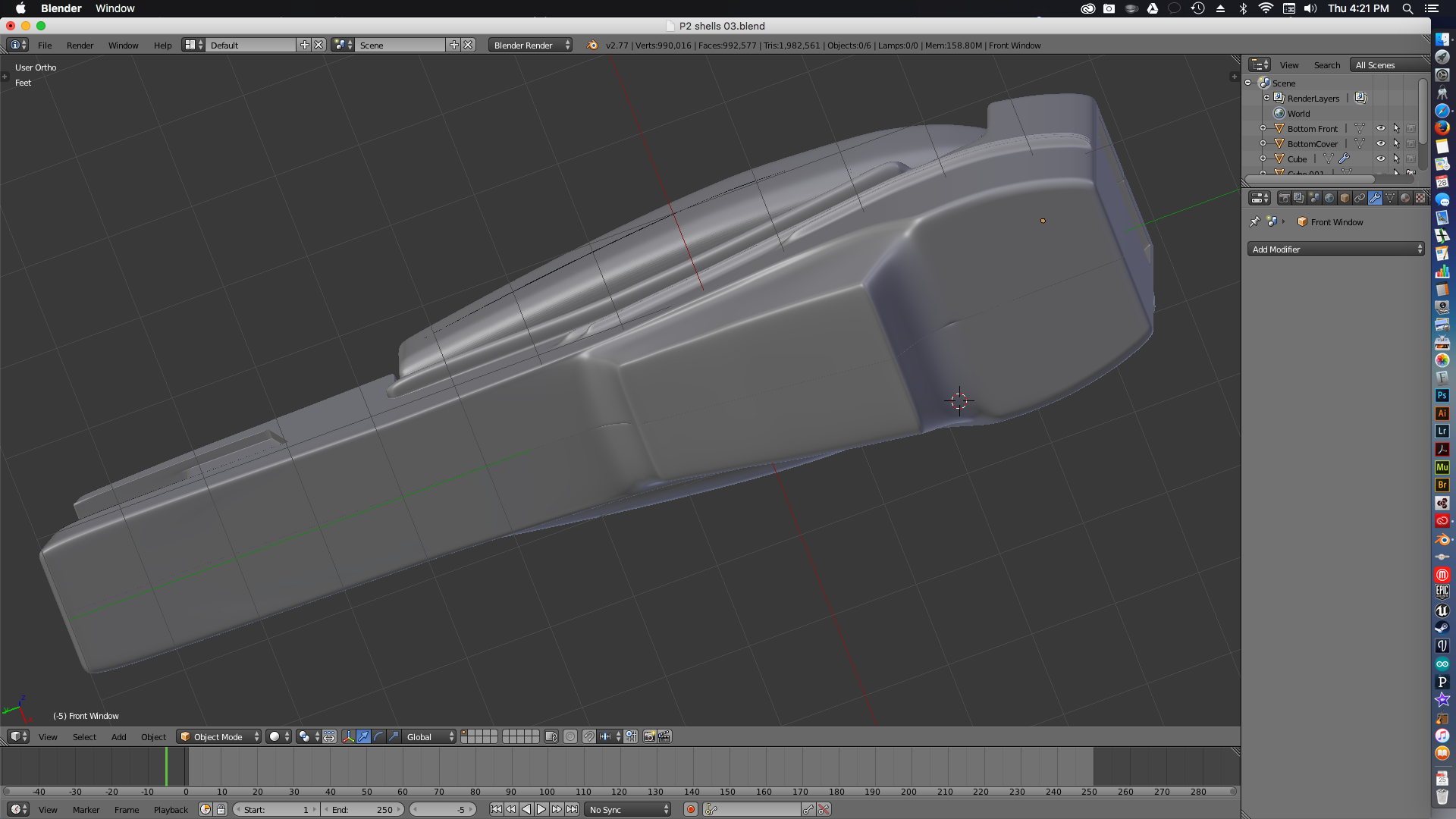The image size is (1456, 819).
Task: Collapse the Scene tree item
Action: pyautogui.click(x=1248, y=83)
